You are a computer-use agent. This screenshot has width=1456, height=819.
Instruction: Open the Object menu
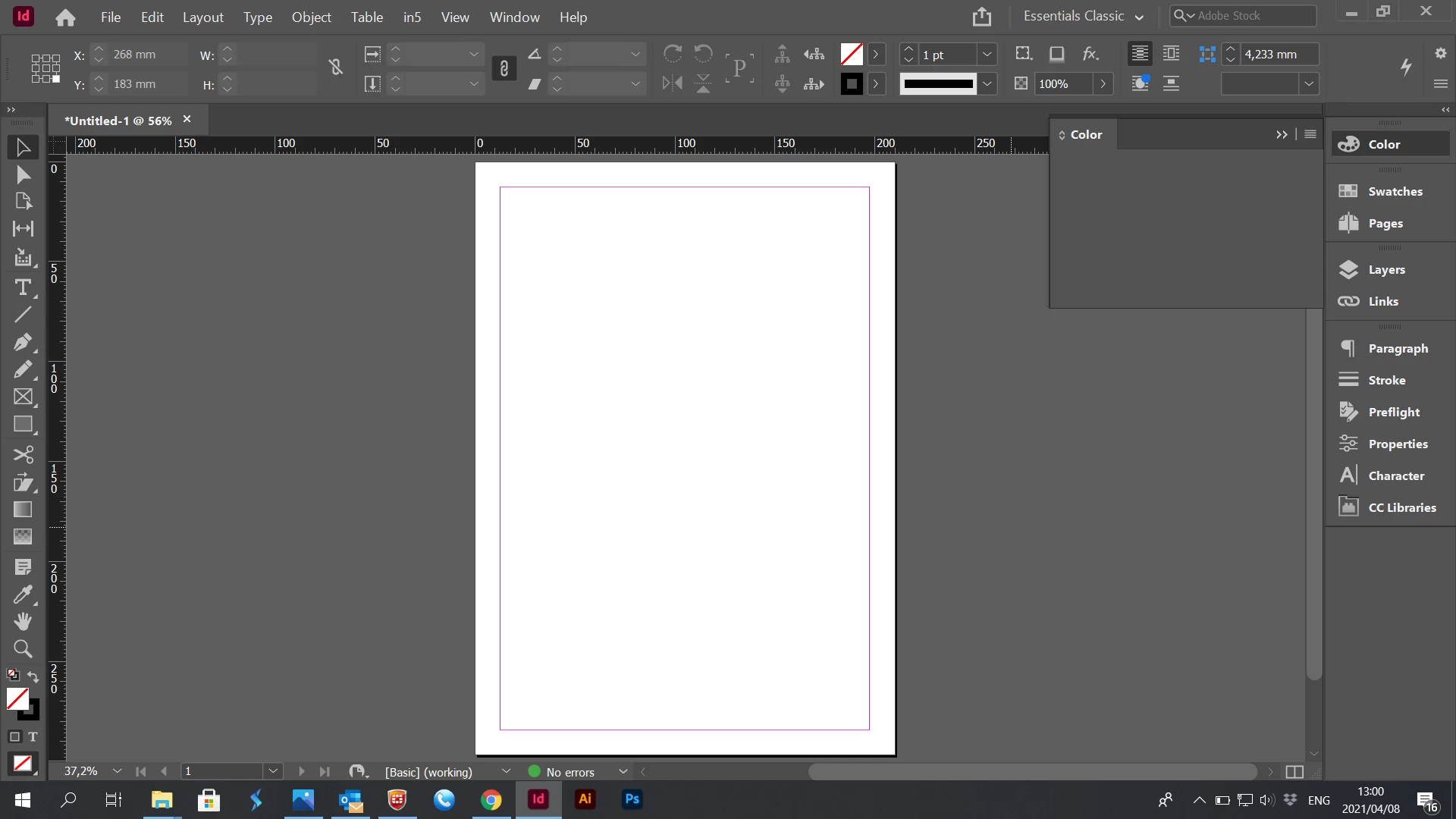point(311,17)
